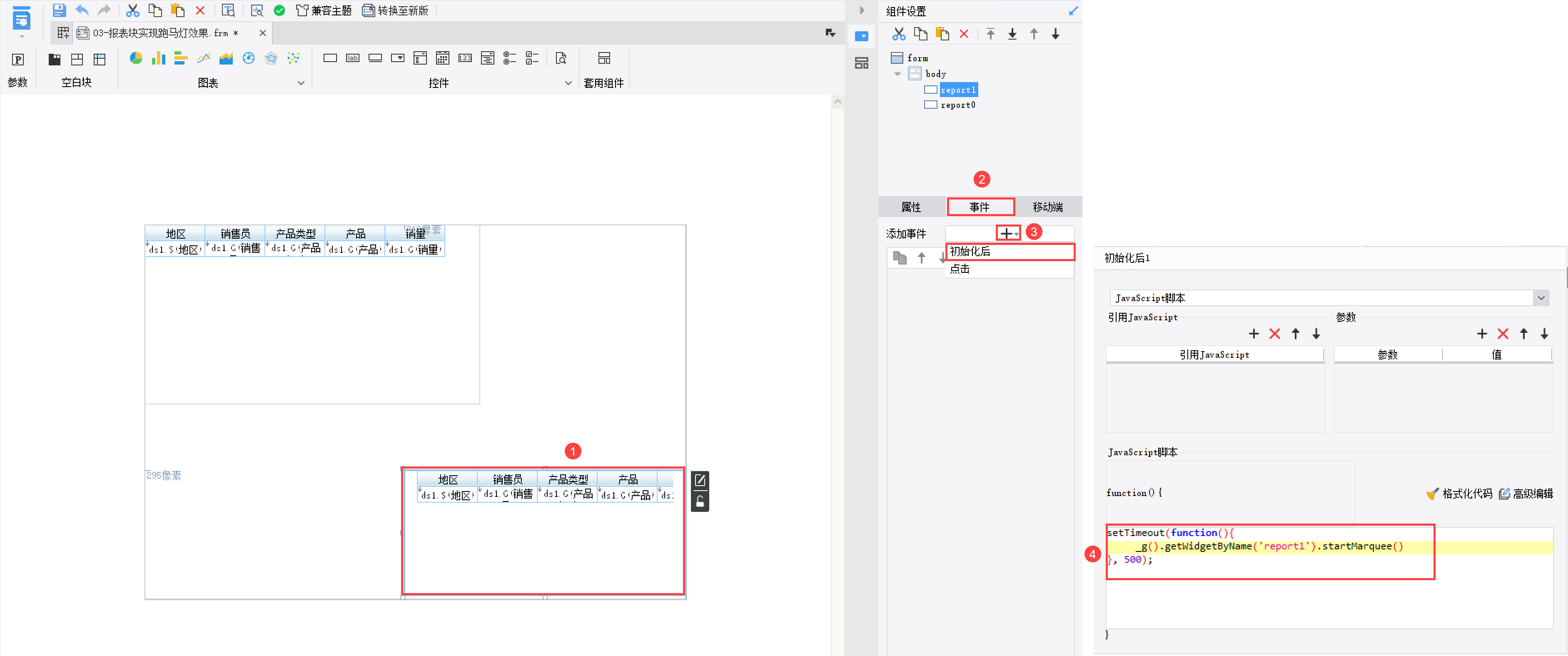Expand the 图表 chart gallery arrow
The width and height of the screenshot is (1568, 656).
pos(301,83)
